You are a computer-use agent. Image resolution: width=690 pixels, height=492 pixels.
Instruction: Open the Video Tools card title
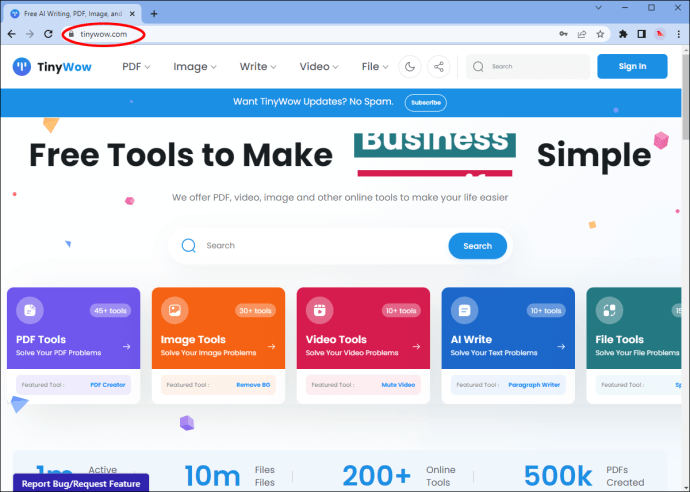click(336, 339)
